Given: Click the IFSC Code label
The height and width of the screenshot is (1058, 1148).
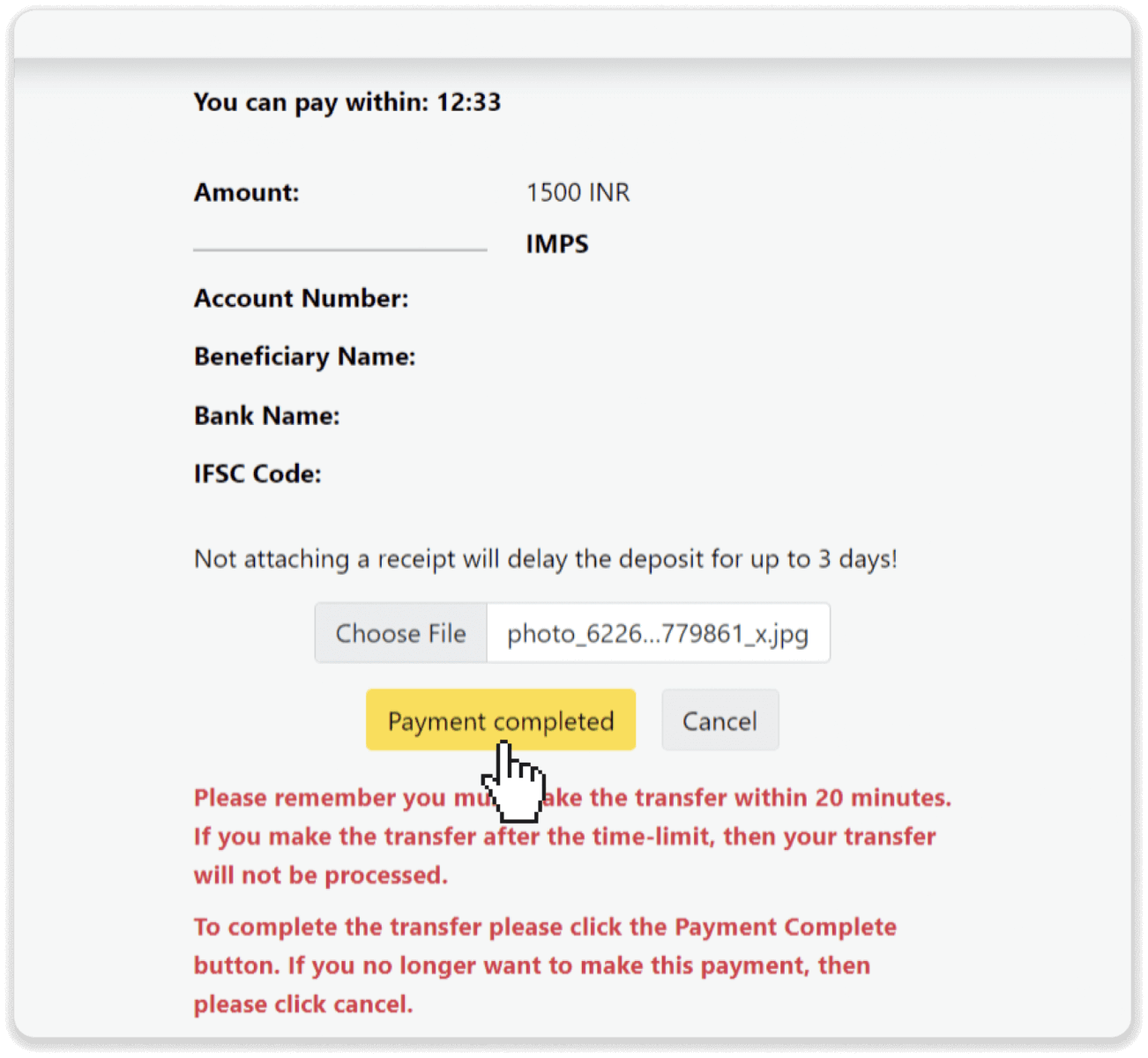Looking at the screenshot, I should [x=257, y=473].
